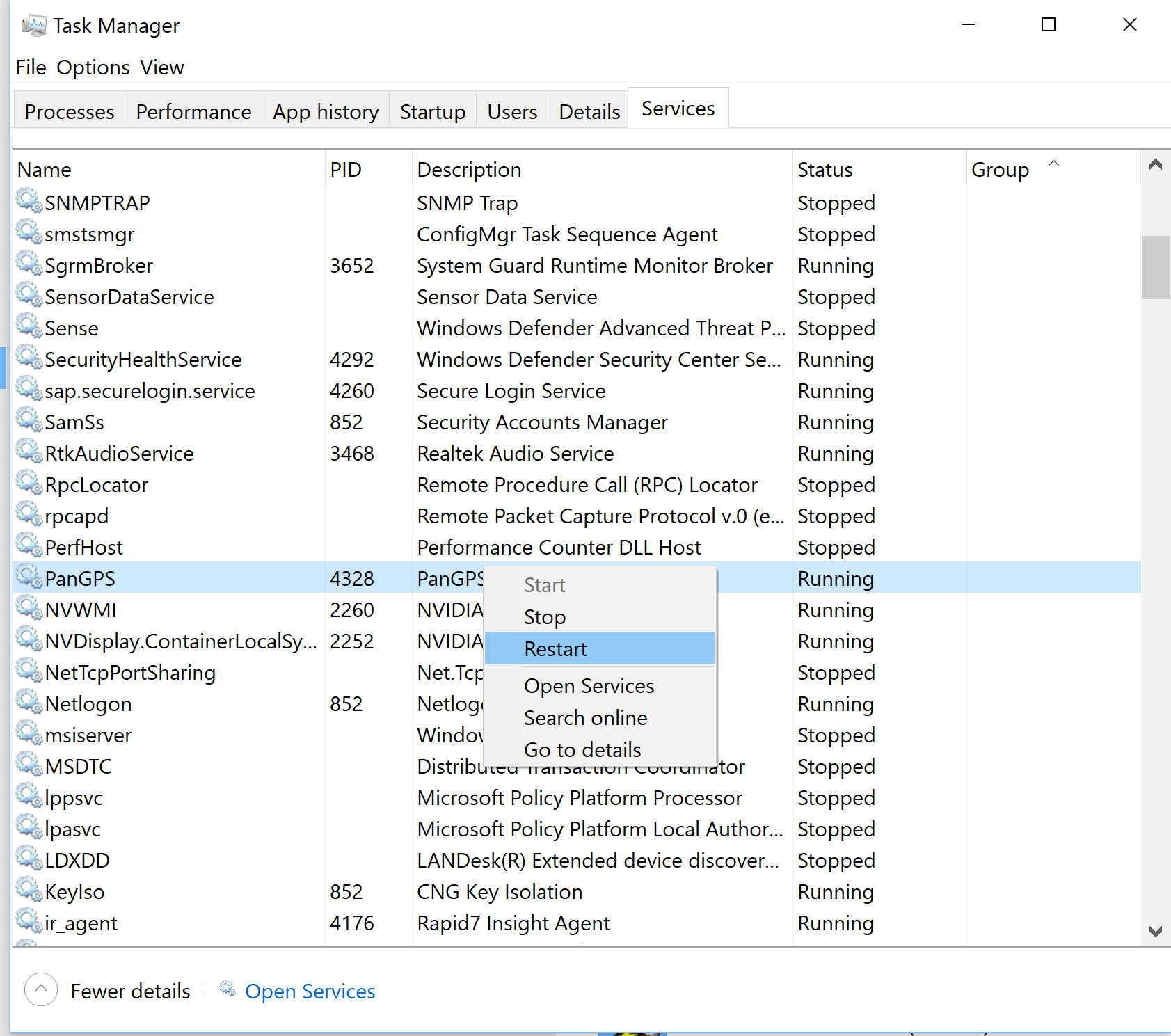Click Go to details in context menu

point(582,749)
